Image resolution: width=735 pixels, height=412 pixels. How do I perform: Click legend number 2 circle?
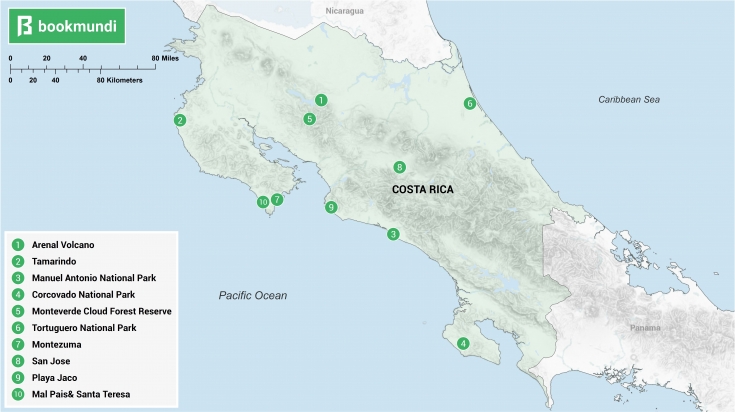[18, 261]
